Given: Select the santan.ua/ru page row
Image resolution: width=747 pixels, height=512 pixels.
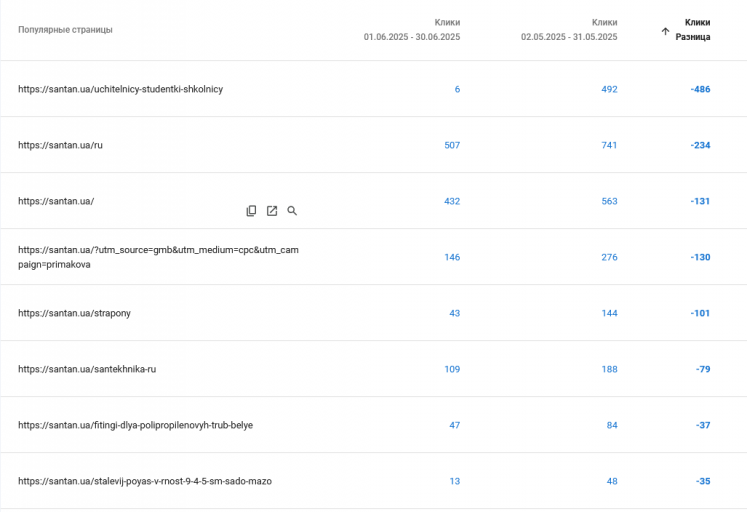Looking at the screenshot, I should (374, 145).
